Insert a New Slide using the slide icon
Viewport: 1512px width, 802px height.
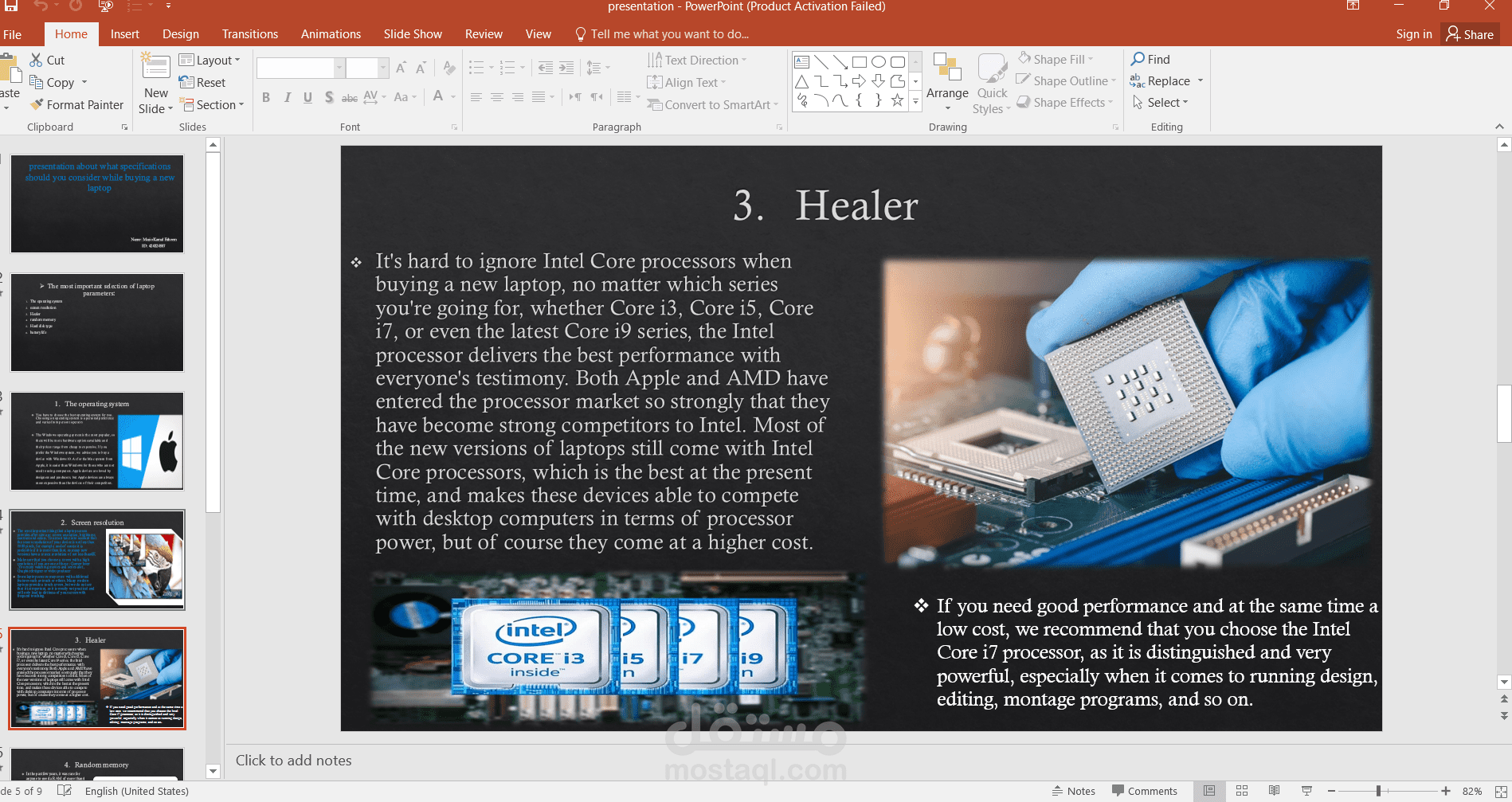tap(155, 67)
